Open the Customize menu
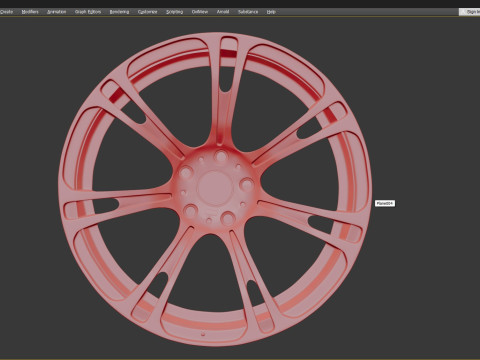The image size is (480, 360). pos(147,12)
